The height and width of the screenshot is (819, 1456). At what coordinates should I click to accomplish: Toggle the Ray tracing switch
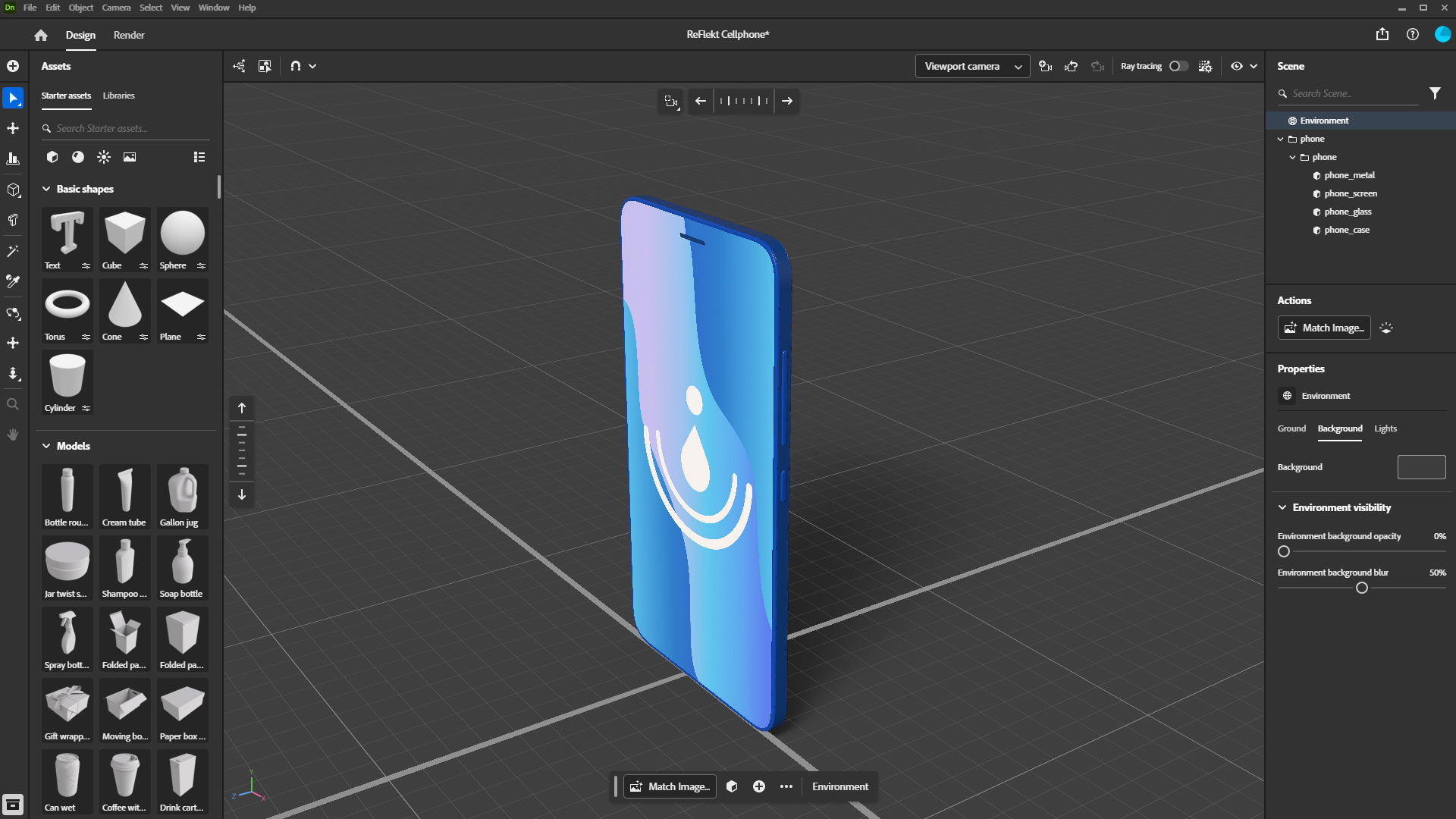pos(1178,66)
